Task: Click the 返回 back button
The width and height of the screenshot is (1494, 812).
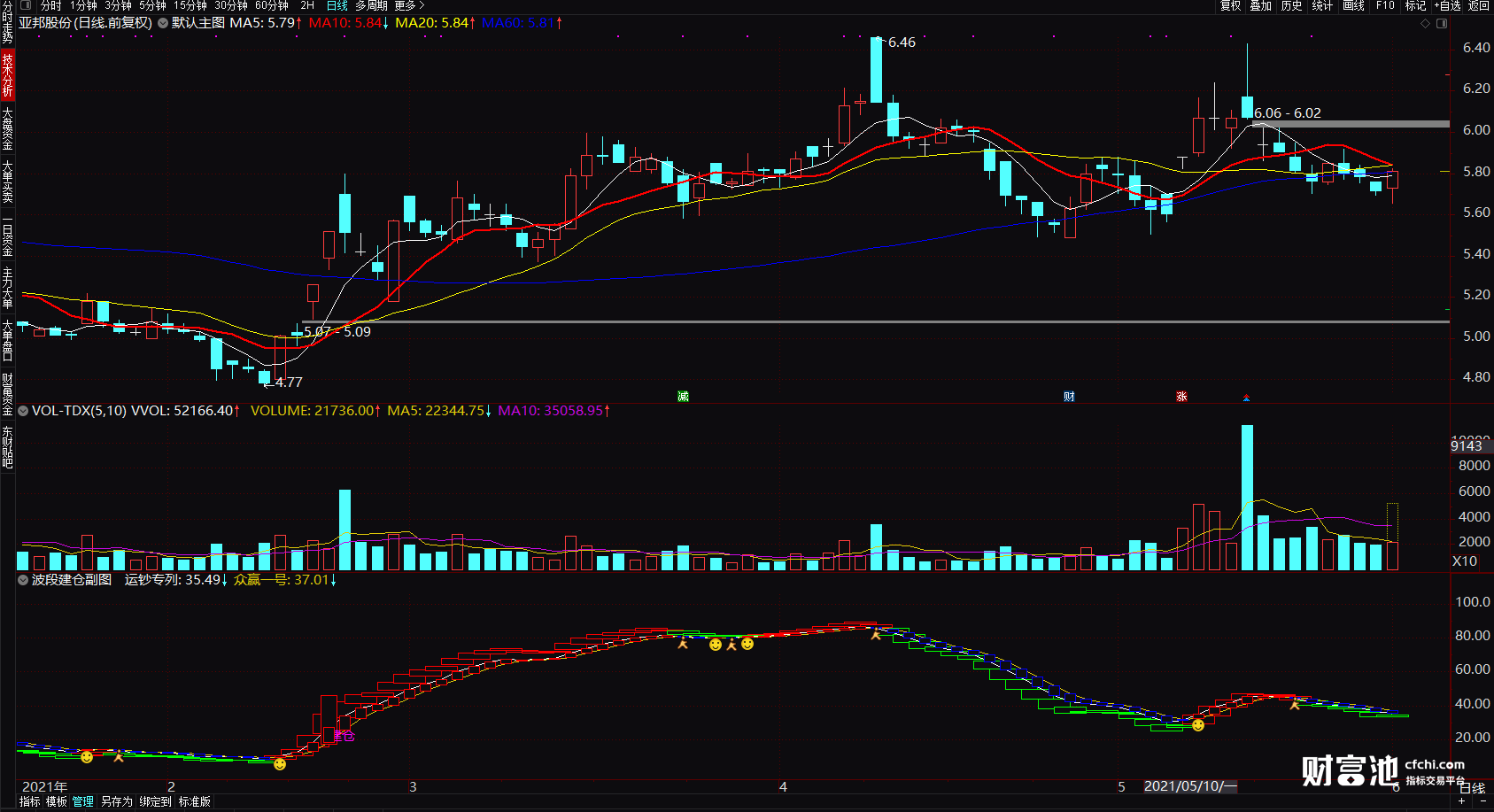Action: (x=1479, y=5)
